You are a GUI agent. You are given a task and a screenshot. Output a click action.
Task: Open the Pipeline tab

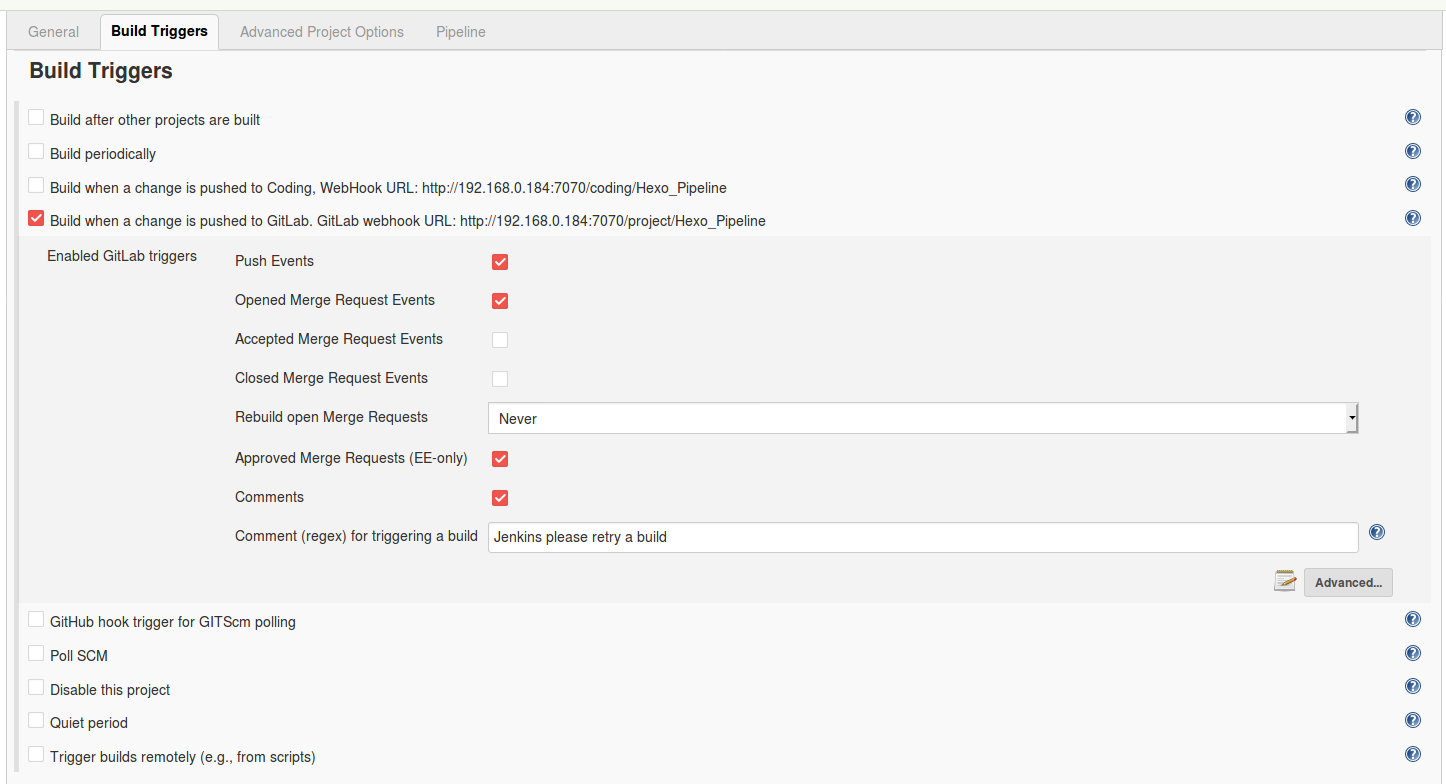pyautogui.click(x=460, y=32)
